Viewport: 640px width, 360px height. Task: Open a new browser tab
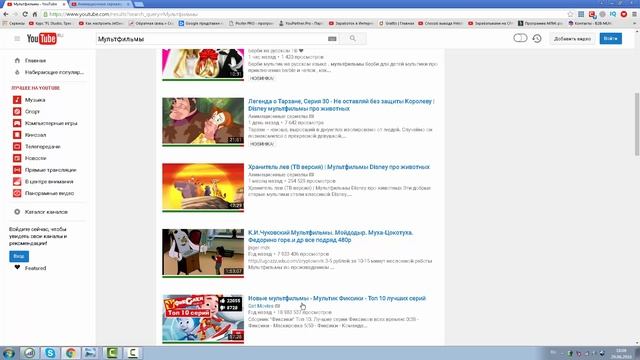click(x=139, y=4)
